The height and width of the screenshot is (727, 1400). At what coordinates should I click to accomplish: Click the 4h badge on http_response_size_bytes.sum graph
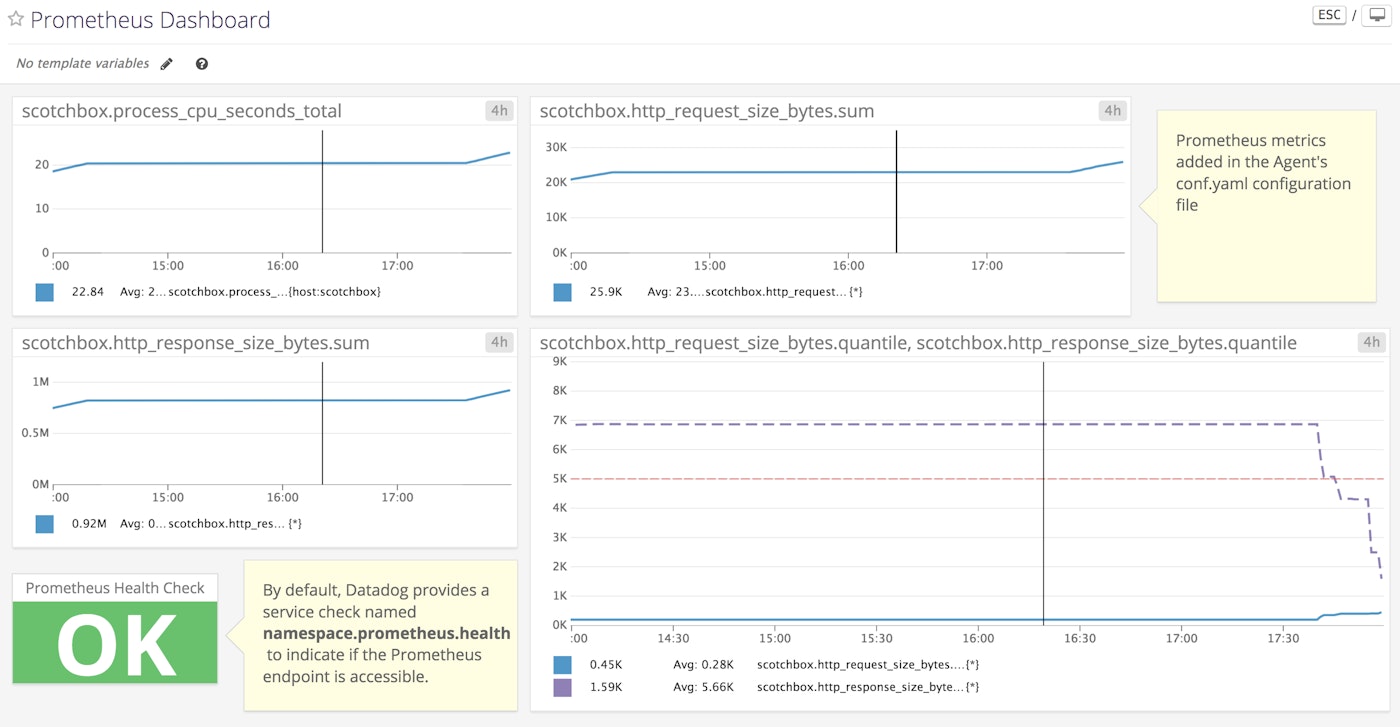(x=499, y=342)
